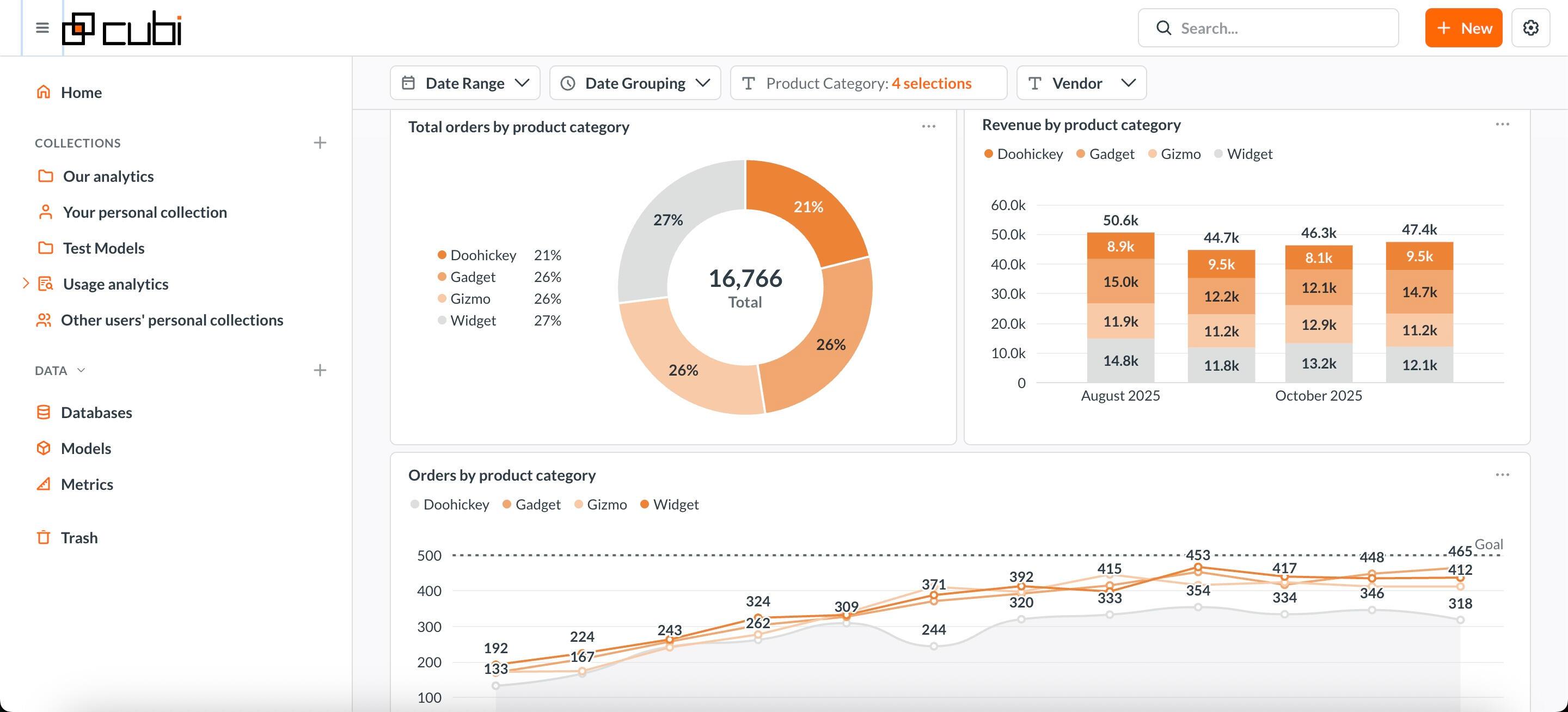
Task: Open settings via the gear icon
Action: click(x=1530, y=28)
